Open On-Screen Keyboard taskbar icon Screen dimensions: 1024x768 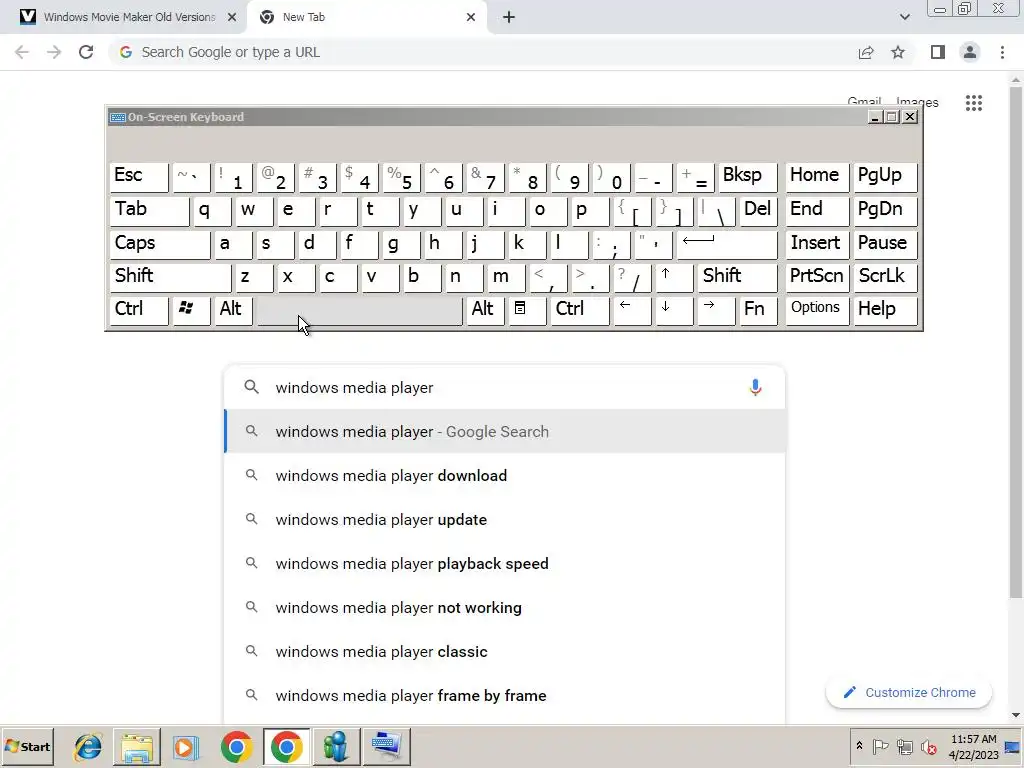[x=387, y=747]
